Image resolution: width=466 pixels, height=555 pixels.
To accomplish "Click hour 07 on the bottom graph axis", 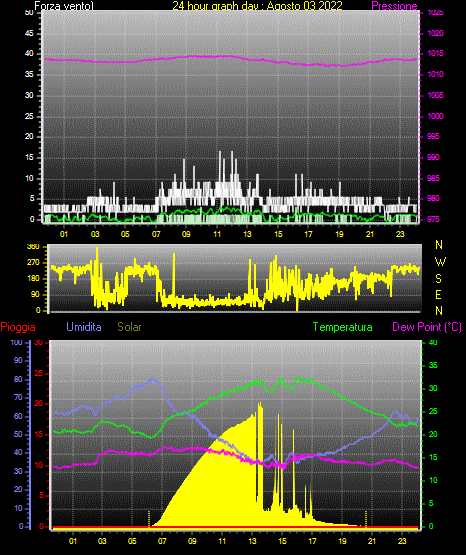I will 162,541.
